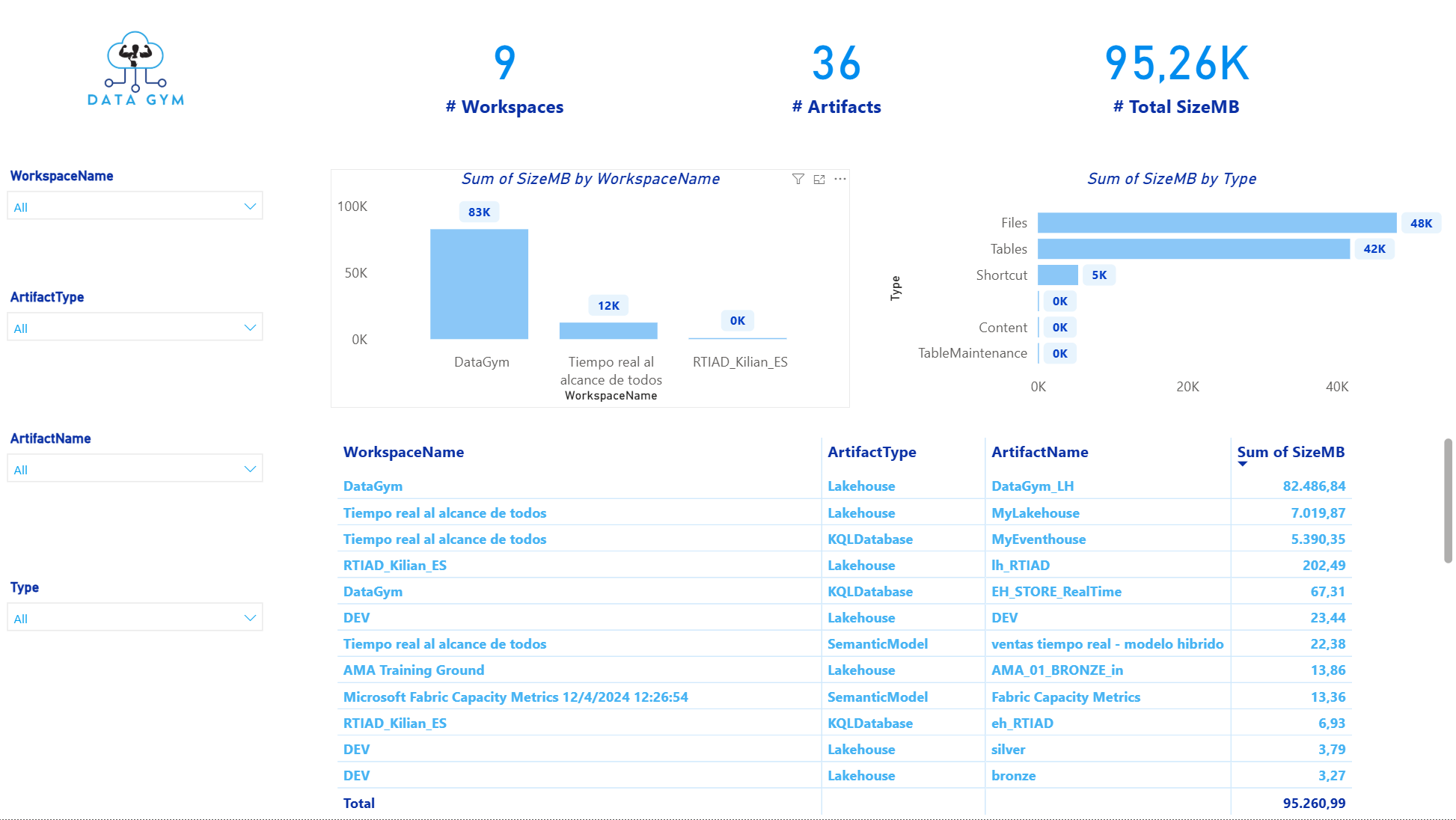Select the Files bar in Type chart
This screenshot has width=1456, height=820.
[1217, 223]
